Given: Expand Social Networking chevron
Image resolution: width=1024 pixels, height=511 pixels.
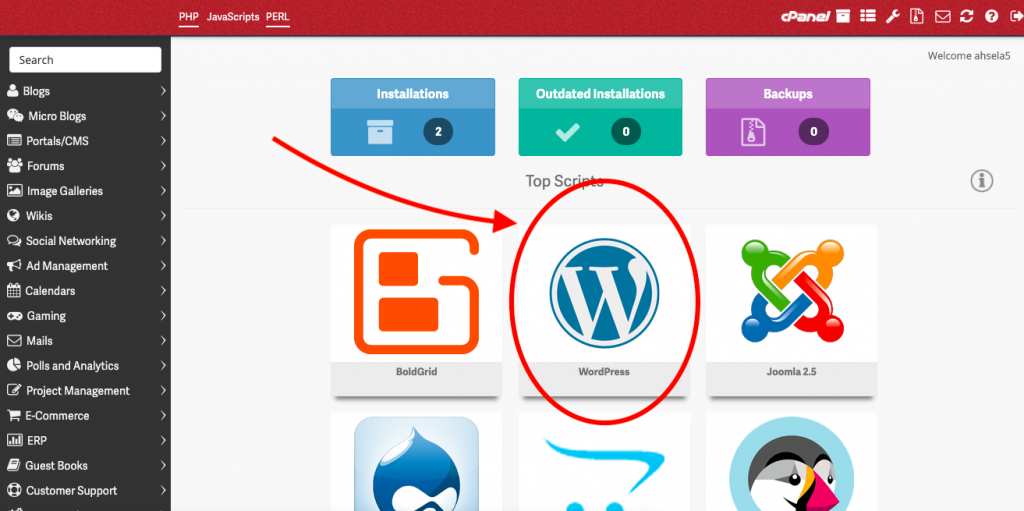Looking at the screenshot, I should (163, 240).
